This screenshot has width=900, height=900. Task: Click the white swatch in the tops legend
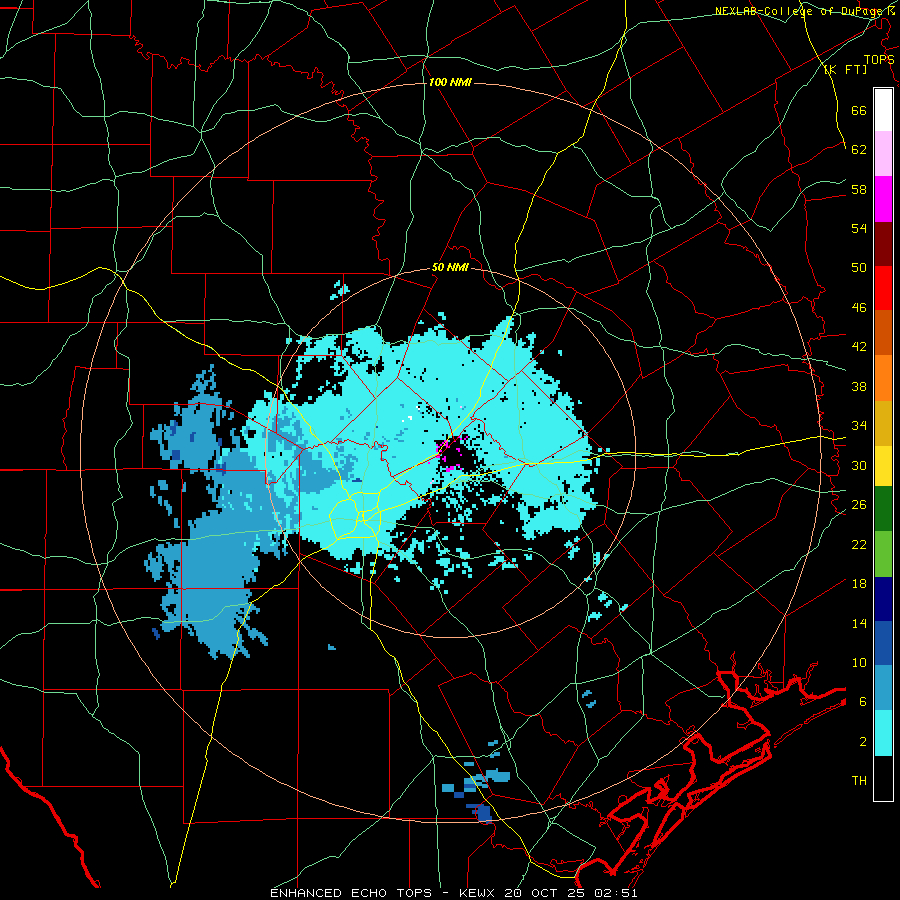pyautogui.click(x=883, y=110)
